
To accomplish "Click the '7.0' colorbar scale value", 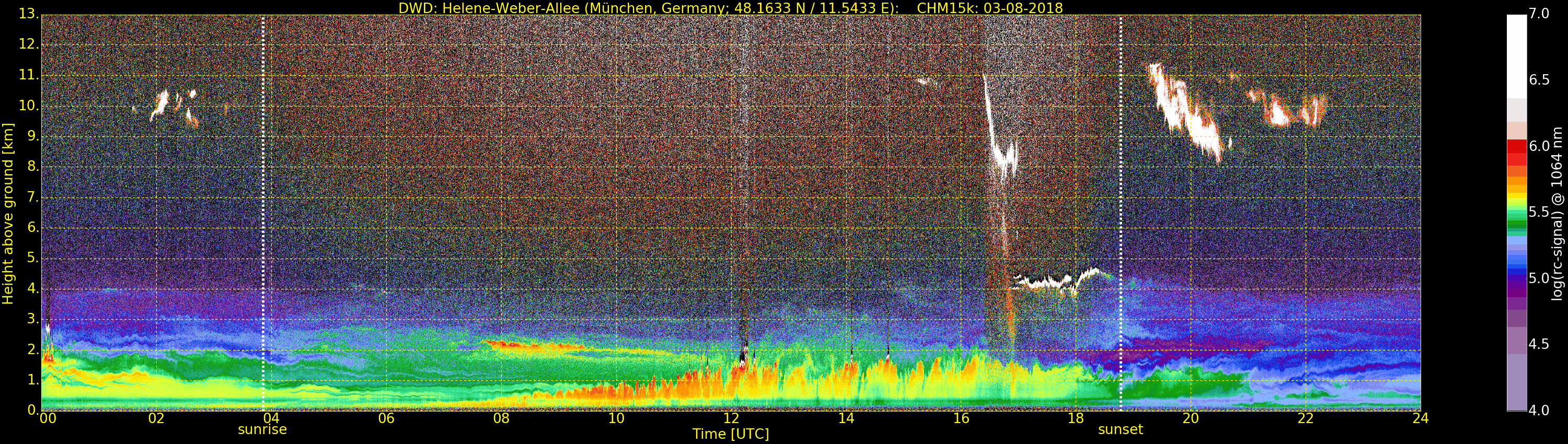I will 1539,14.
